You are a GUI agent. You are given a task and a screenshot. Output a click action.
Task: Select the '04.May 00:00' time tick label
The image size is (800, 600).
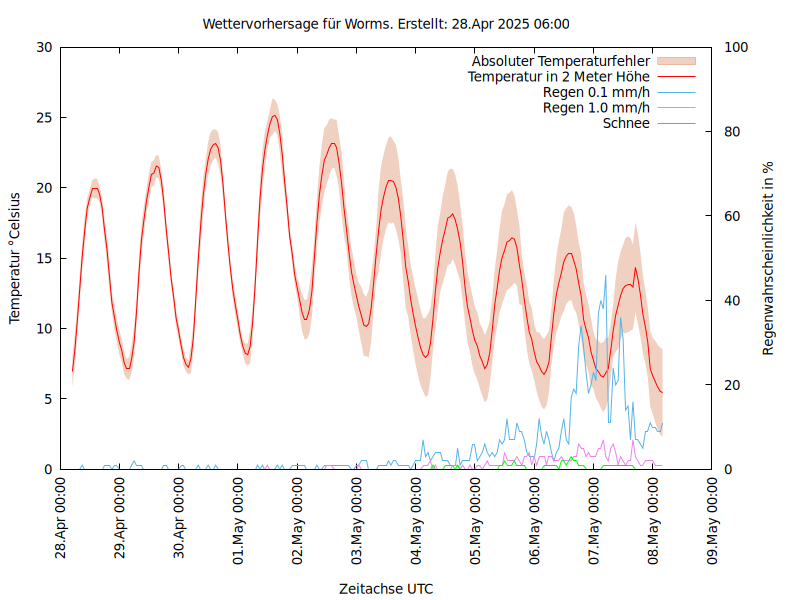tap(416, 518)
